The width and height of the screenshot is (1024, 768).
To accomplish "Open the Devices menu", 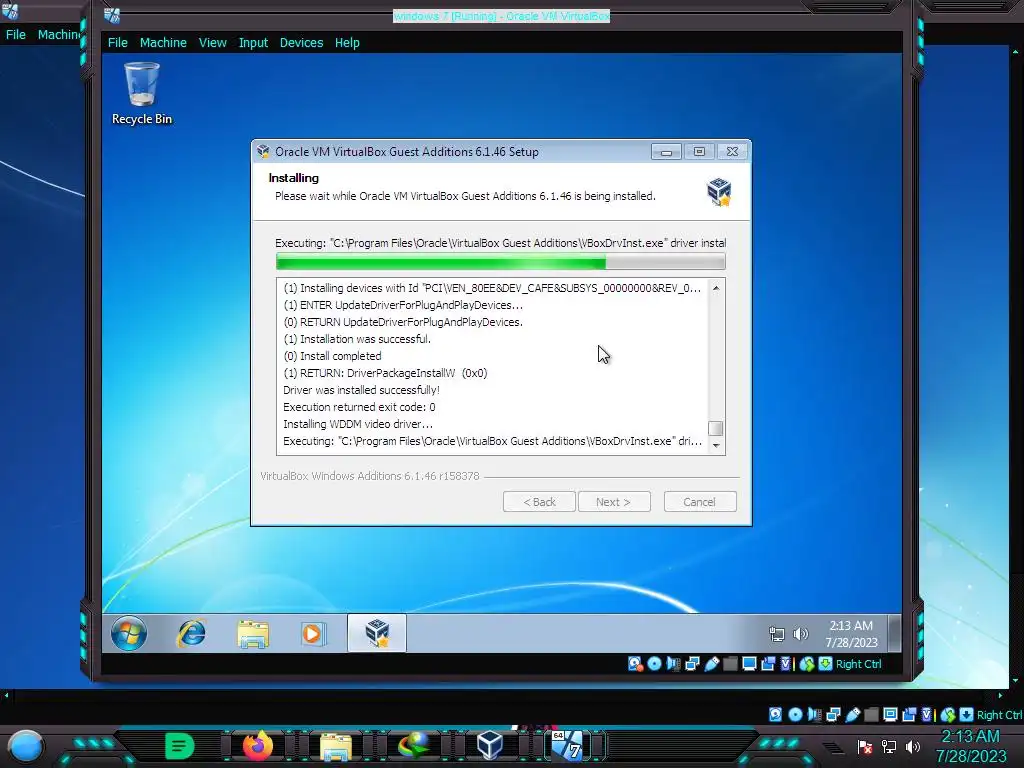I will click(301, 42).
